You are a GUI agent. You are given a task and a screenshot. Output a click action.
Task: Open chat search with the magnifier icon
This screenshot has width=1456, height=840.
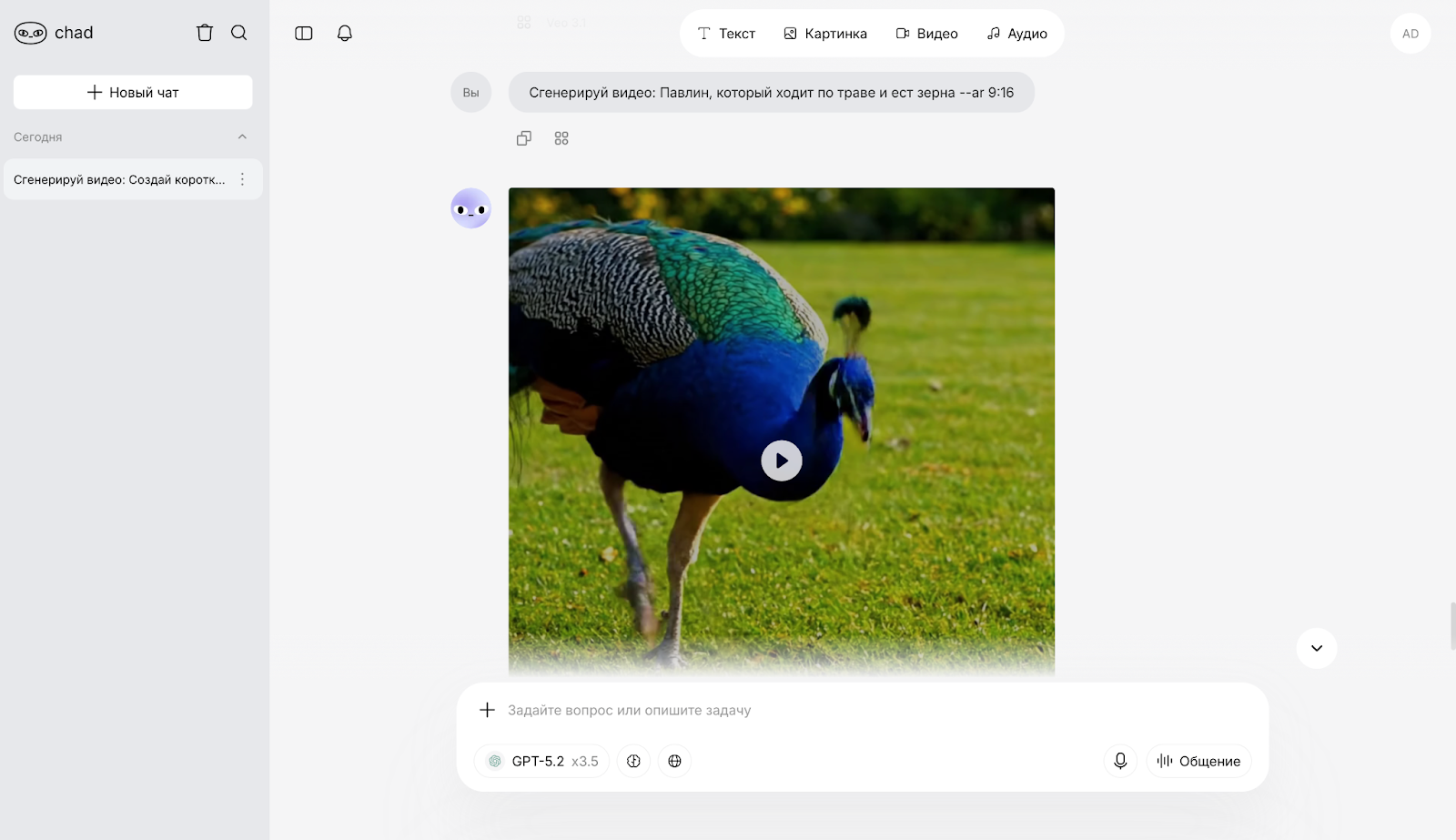point(239,33)
